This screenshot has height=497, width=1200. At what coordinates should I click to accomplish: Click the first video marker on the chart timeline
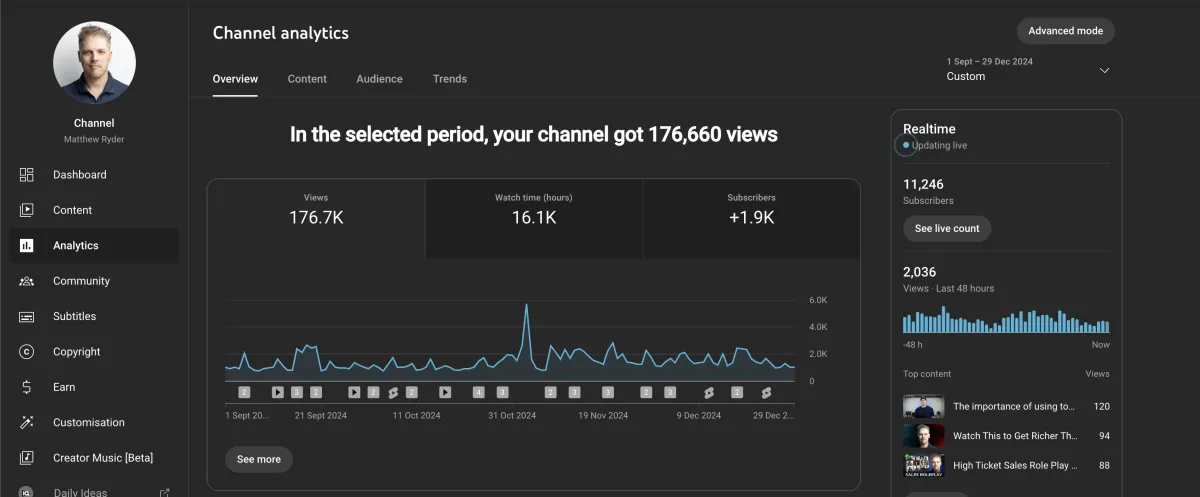(244, 393)
